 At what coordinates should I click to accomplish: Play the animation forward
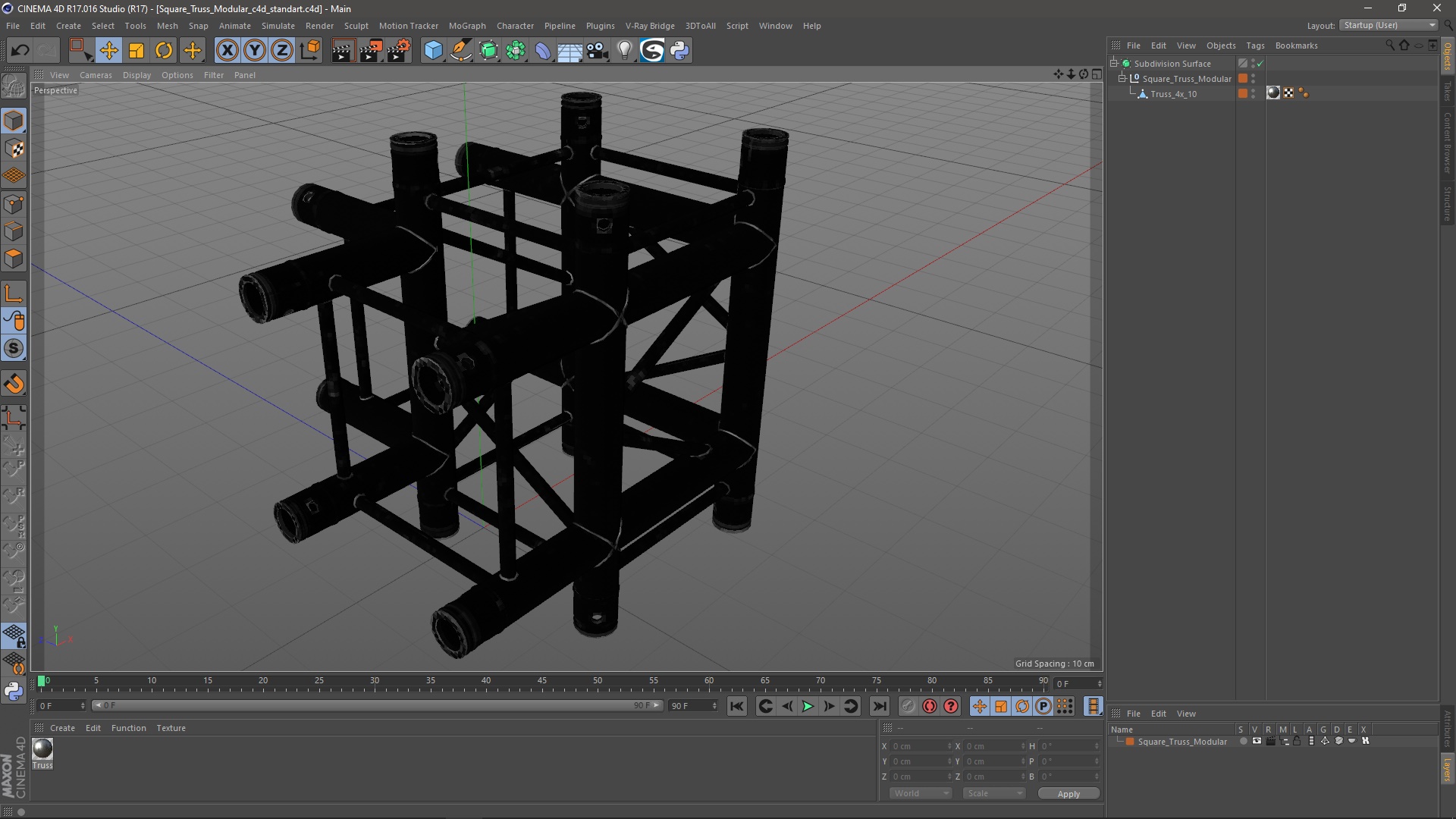pos(808,706)
